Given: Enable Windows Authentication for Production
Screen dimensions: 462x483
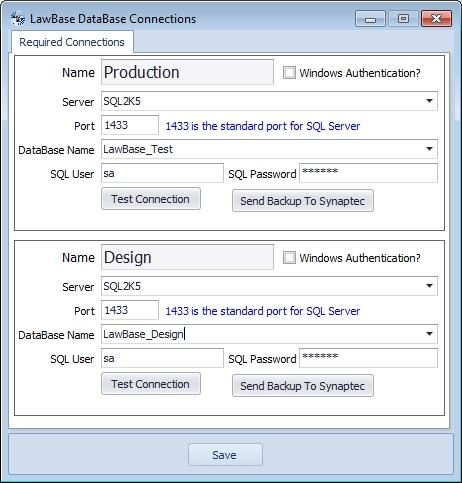Looking at the screenshot, I should point(289,73).
